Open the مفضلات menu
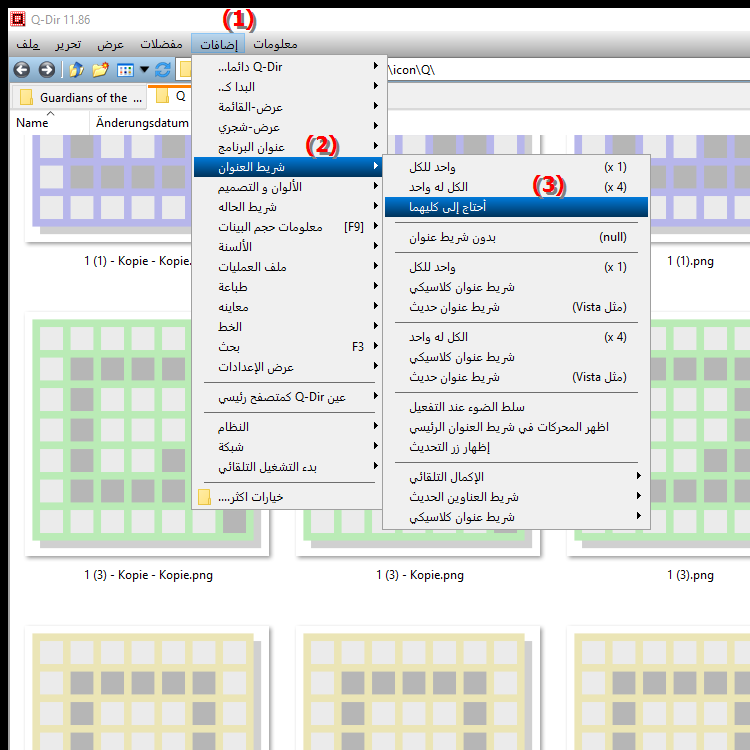 (x=161, y=44)
